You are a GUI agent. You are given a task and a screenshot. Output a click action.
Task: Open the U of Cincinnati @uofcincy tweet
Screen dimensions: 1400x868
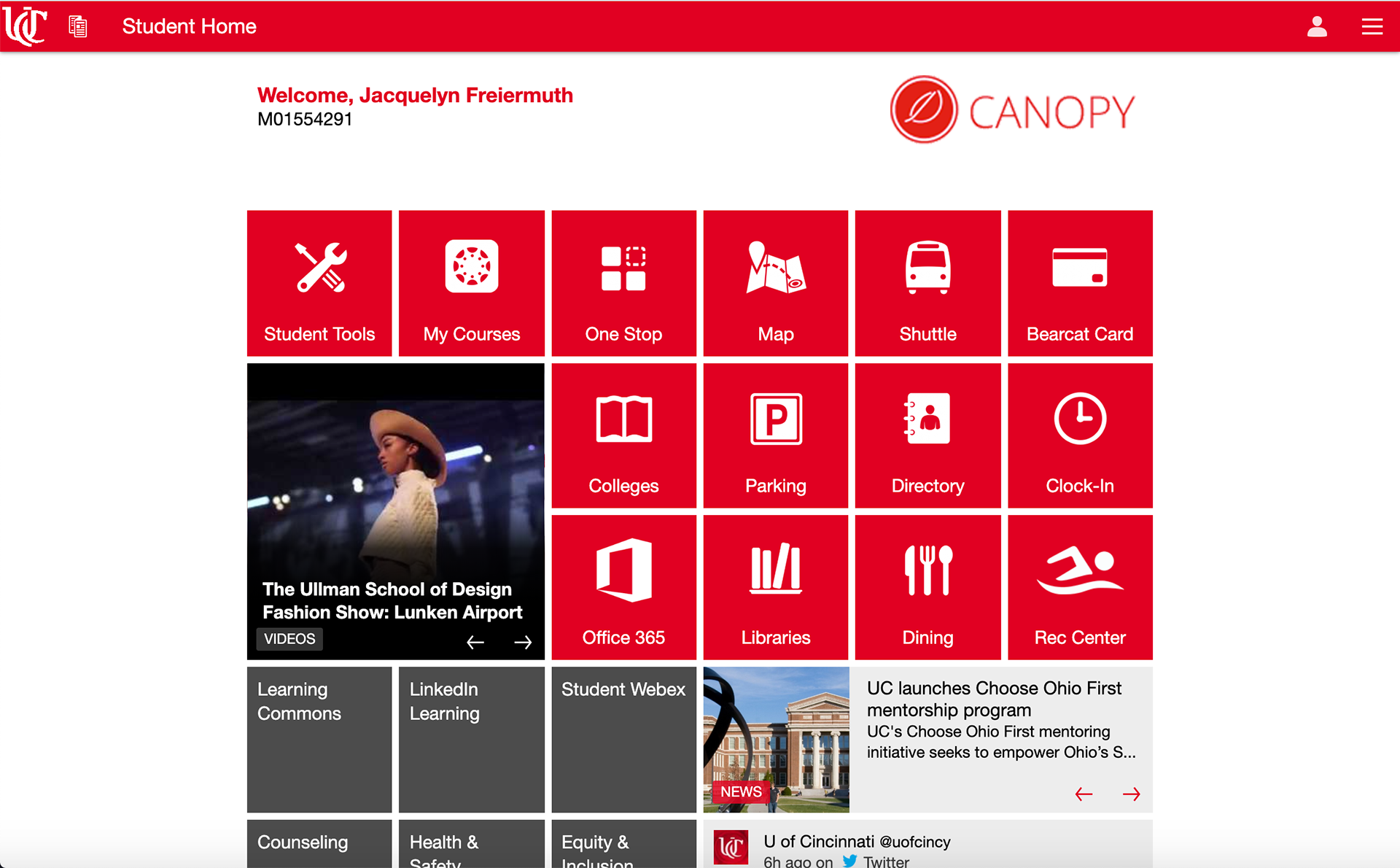(x=928, y=844)
